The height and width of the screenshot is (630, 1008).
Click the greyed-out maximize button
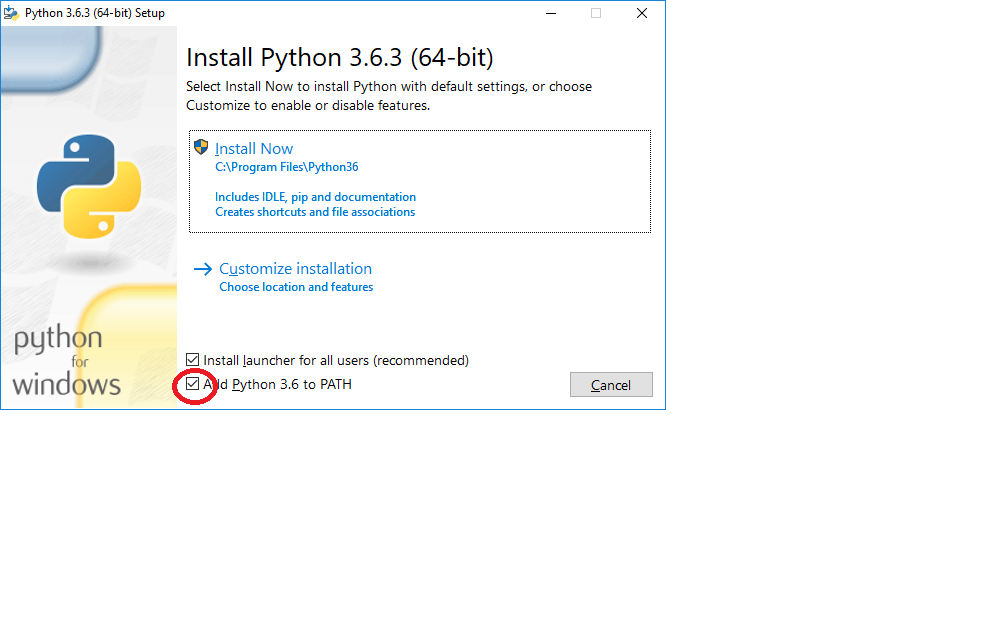point(596,13)
